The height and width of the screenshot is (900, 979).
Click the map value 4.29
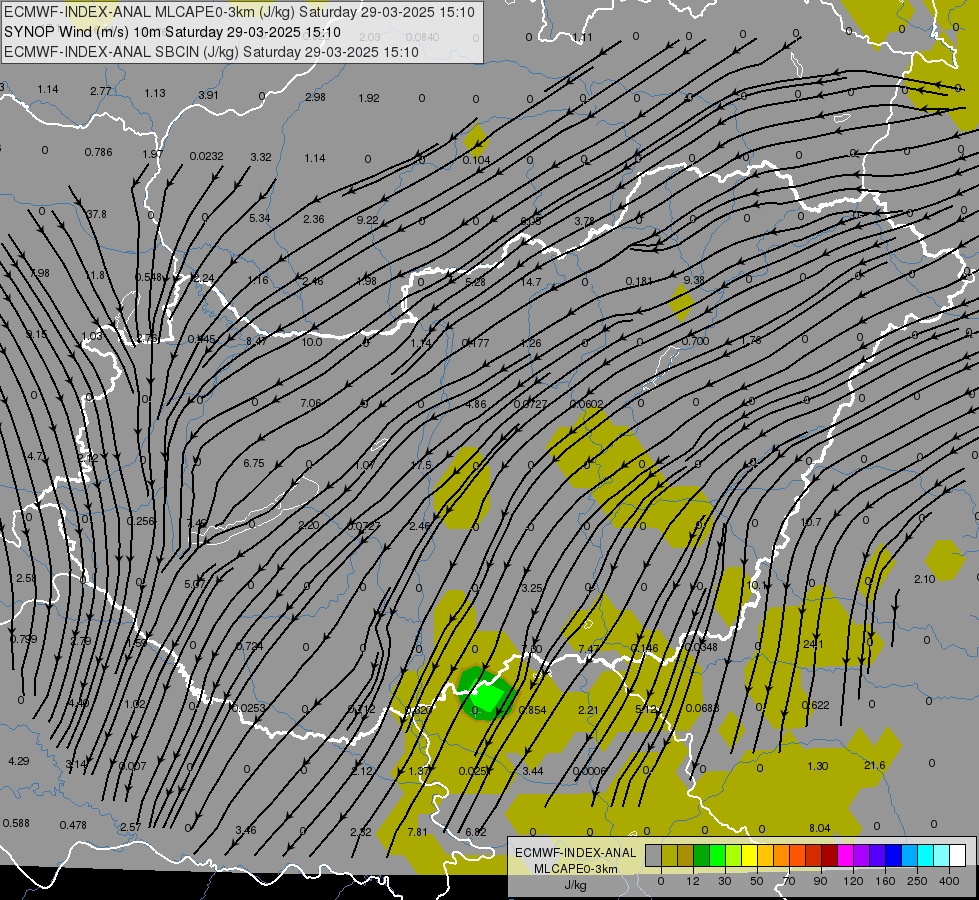point(19,761)
